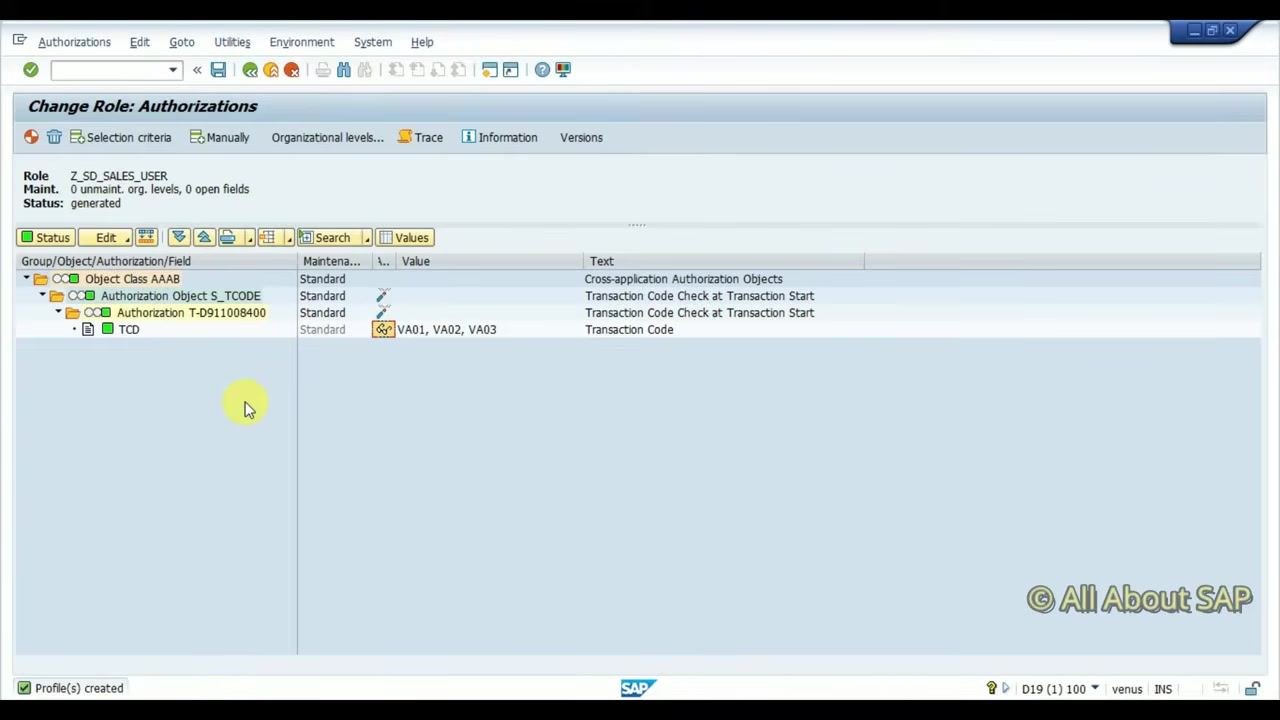Click the green Enter checkmark icon
Image resolution: width=1280 pixels, height=720 pixels.
click(x=31, y=70)
